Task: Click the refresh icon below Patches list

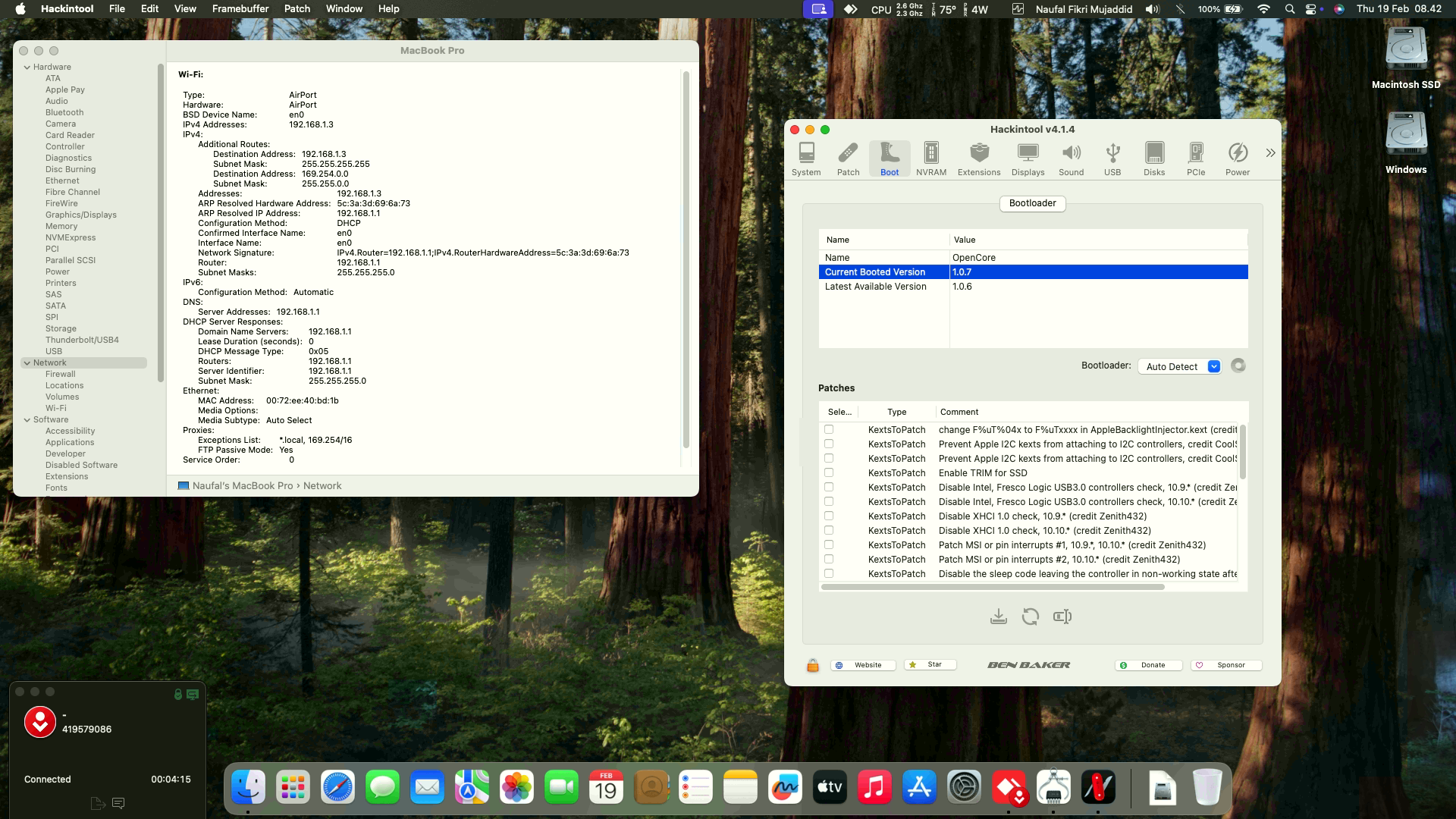Action: pos(1030,617)
